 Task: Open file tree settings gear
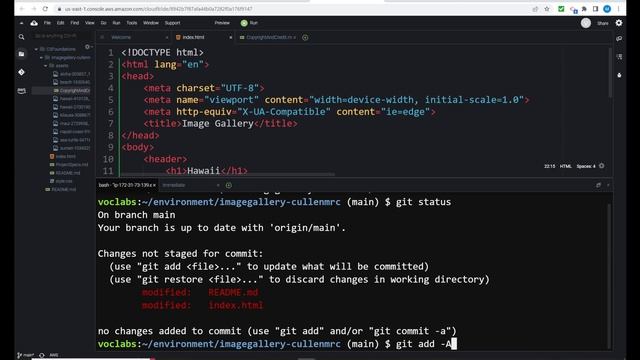[87, 47]
